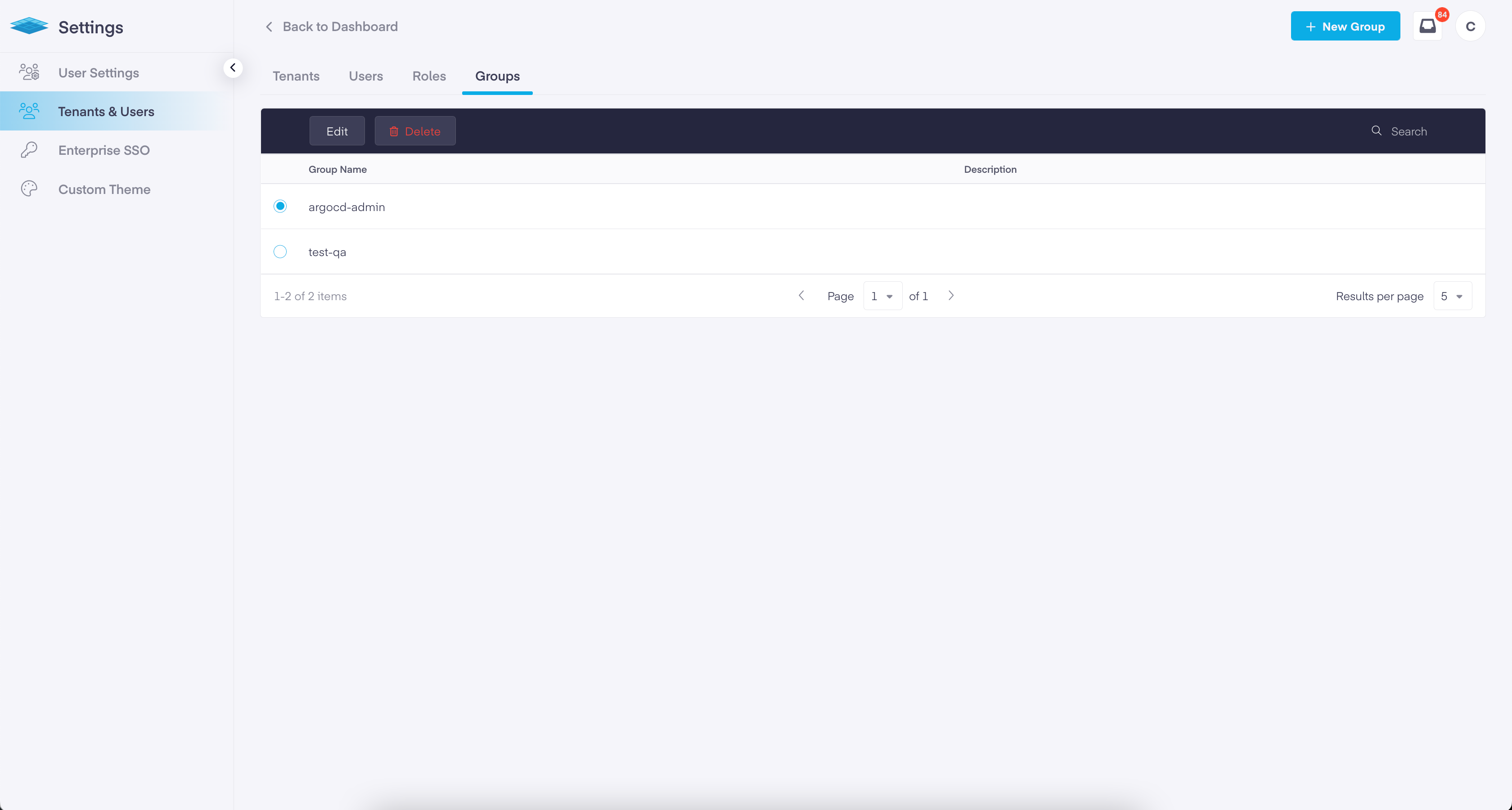Open the page number dropdown
1512x810 pixels.
point(883,296)
